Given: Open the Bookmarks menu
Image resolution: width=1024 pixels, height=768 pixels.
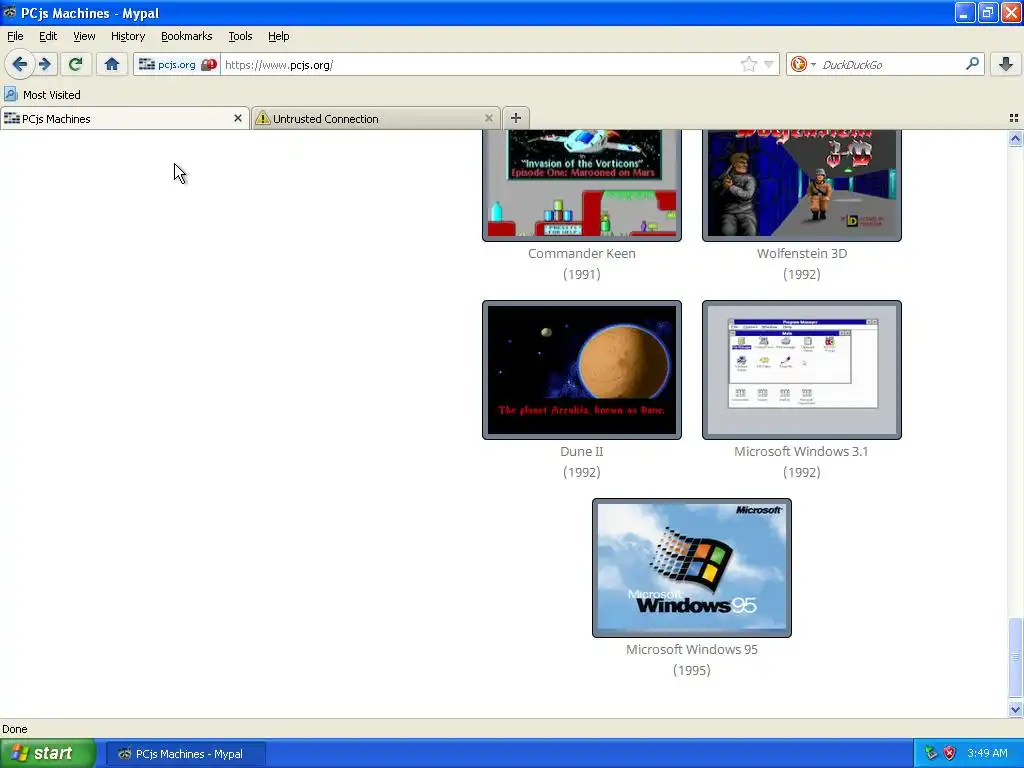Looking at the screenshot, I should point(187,36).
